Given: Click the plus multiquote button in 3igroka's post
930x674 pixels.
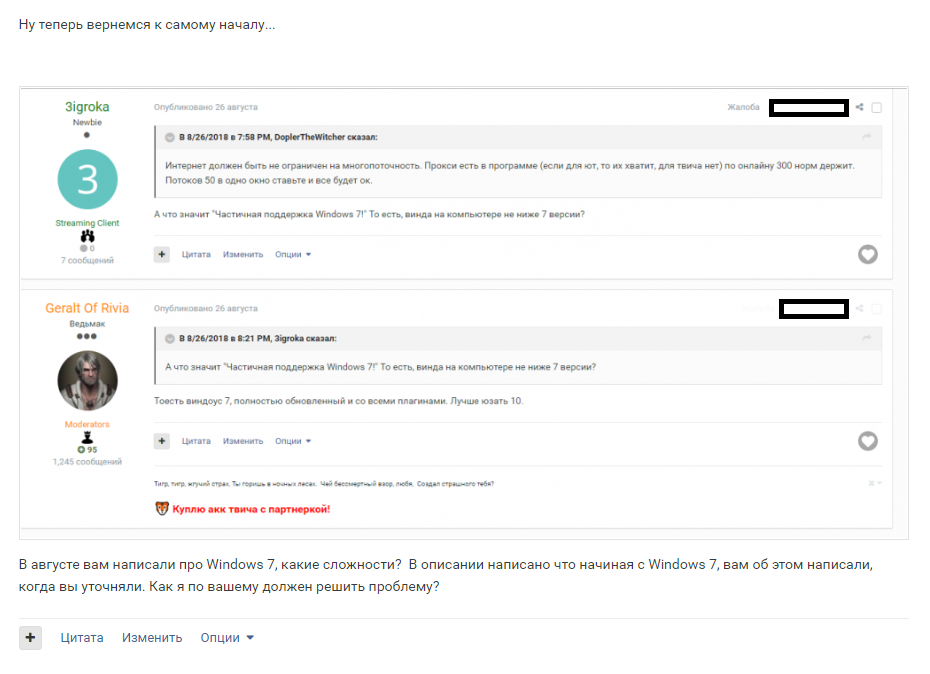Looking at the screenshot, I should (x=162, y=255).
